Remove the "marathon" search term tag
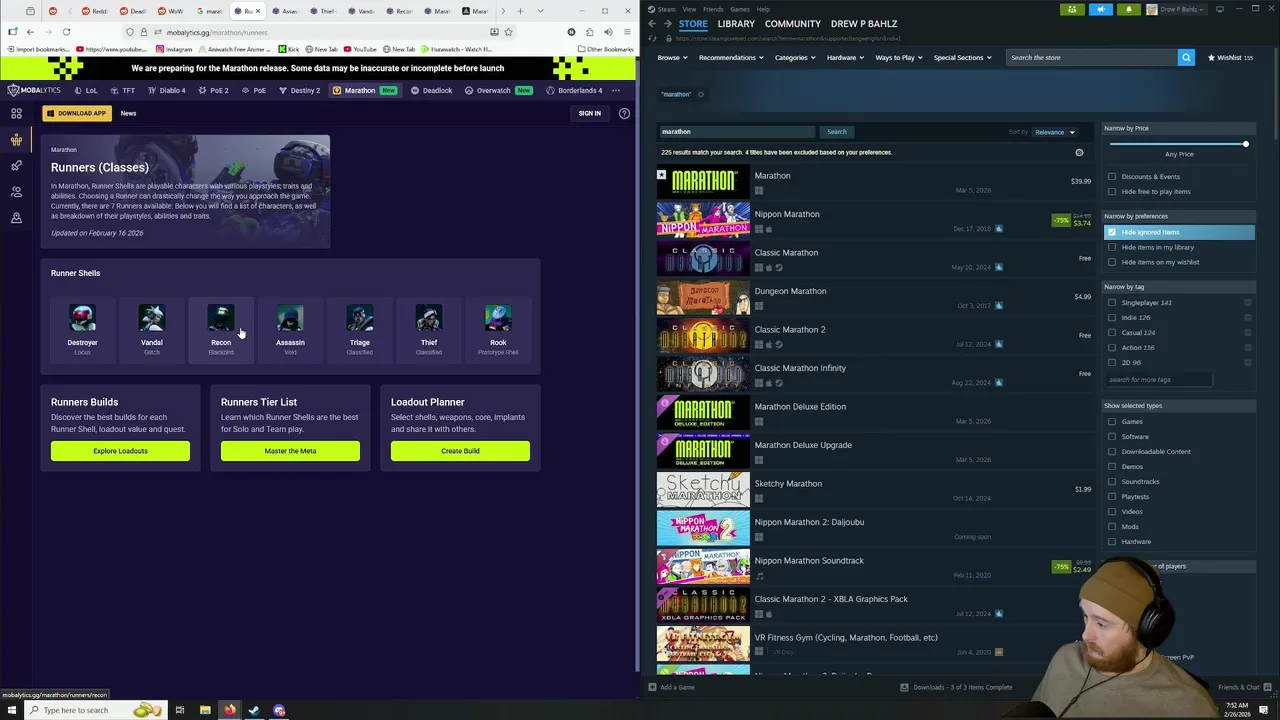The width and height of the screenshot is (1280, 720). (700, 94)
